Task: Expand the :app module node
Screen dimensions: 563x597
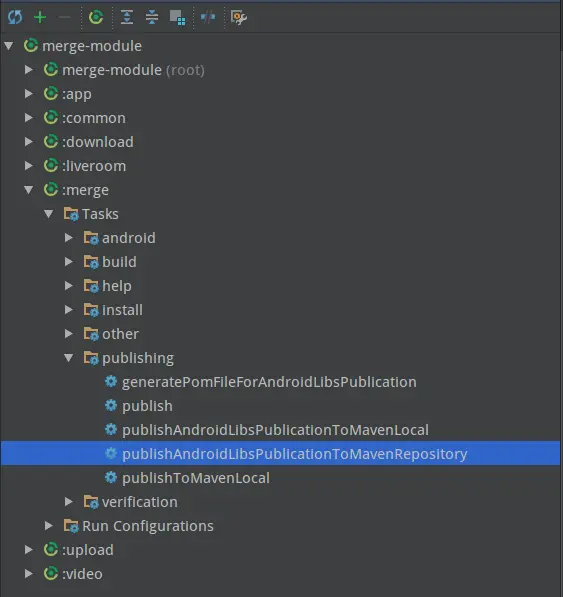Action: tap(29, 94)
